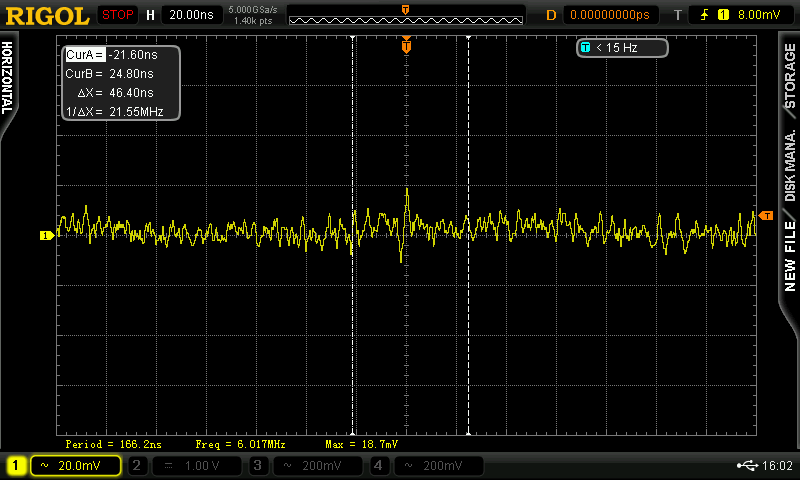The image size is (800, 480).
Task: Select channel 3 200mV scale box
Action: tap(317, 465)
